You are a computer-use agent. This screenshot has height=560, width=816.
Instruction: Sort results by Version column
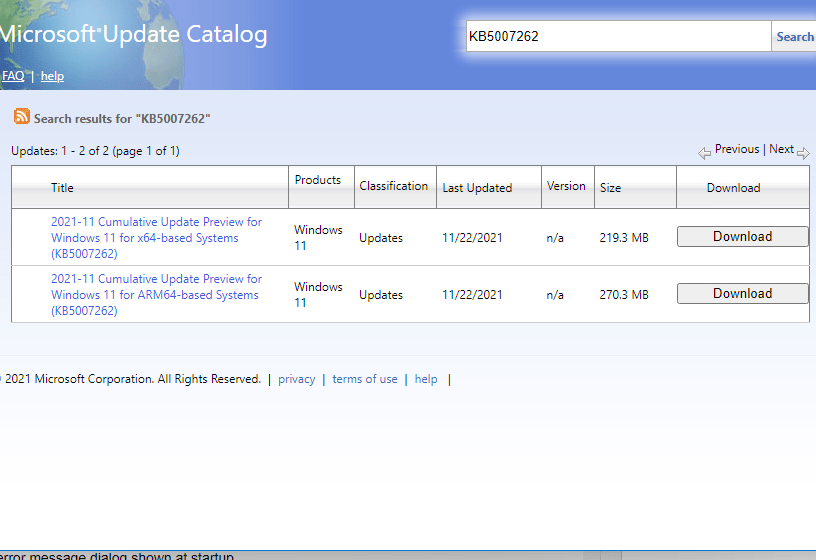point(566,186)
